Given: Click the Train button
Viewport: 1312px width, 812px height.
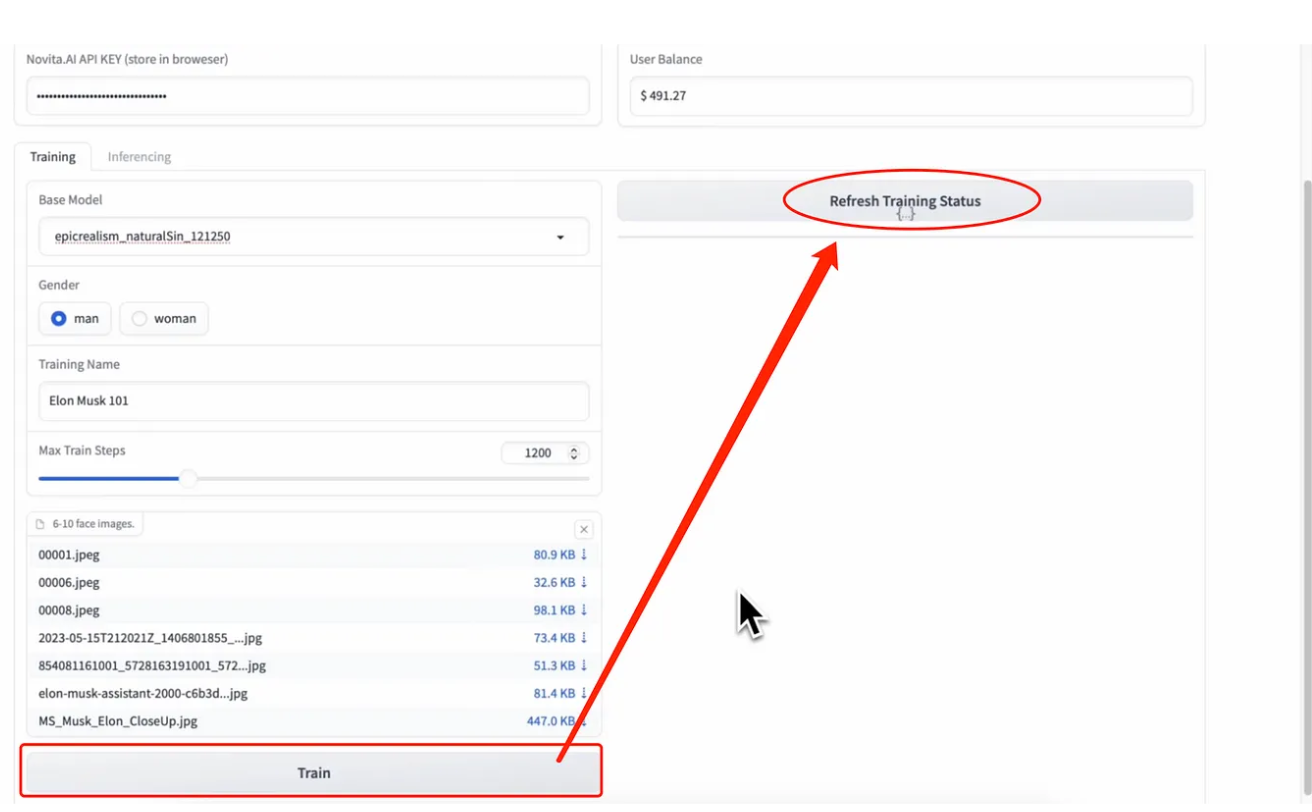Looking at the screenshot, I should tap(312, 772).
